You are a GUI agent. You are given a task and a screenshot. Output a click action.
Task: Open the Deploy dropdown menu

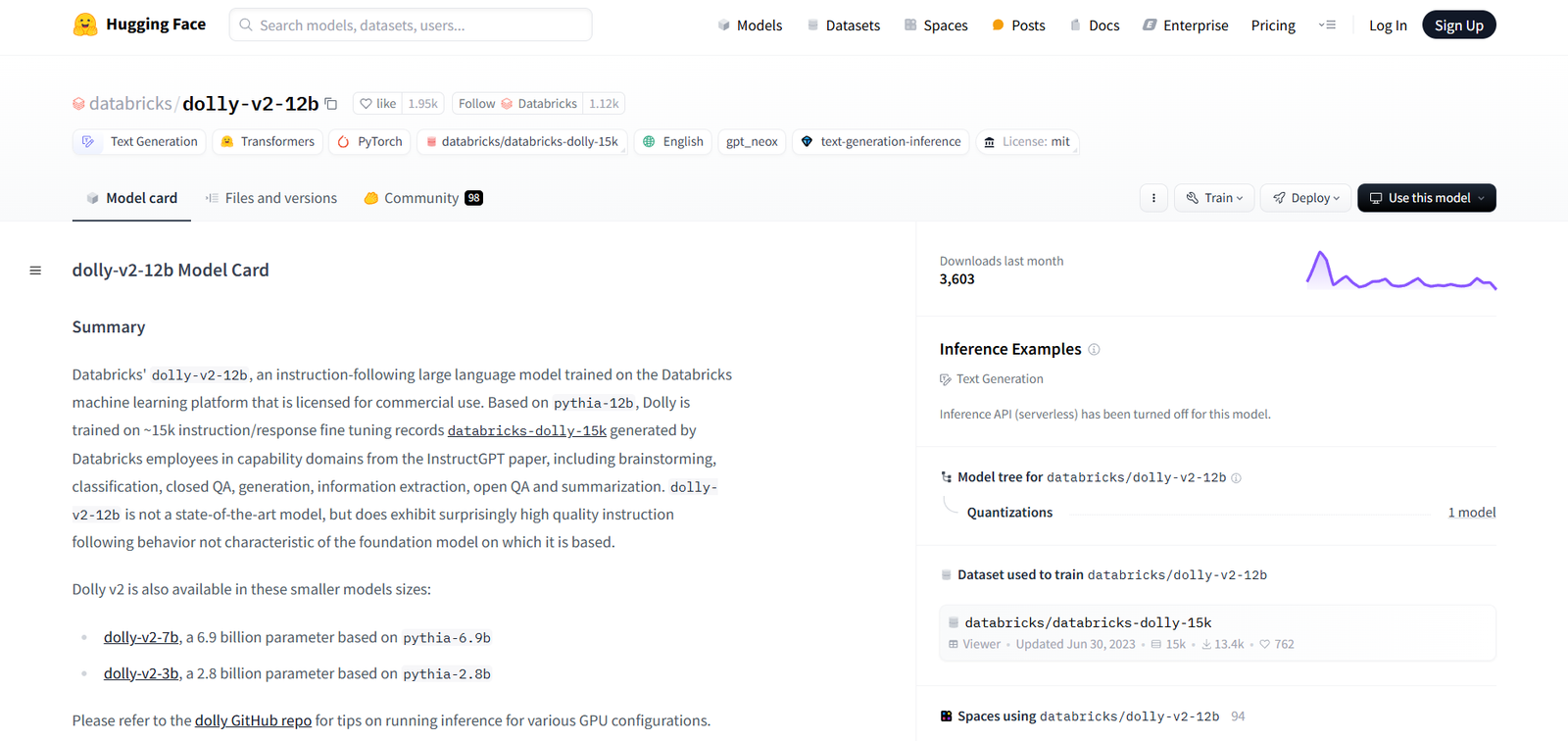(1306, 198)
